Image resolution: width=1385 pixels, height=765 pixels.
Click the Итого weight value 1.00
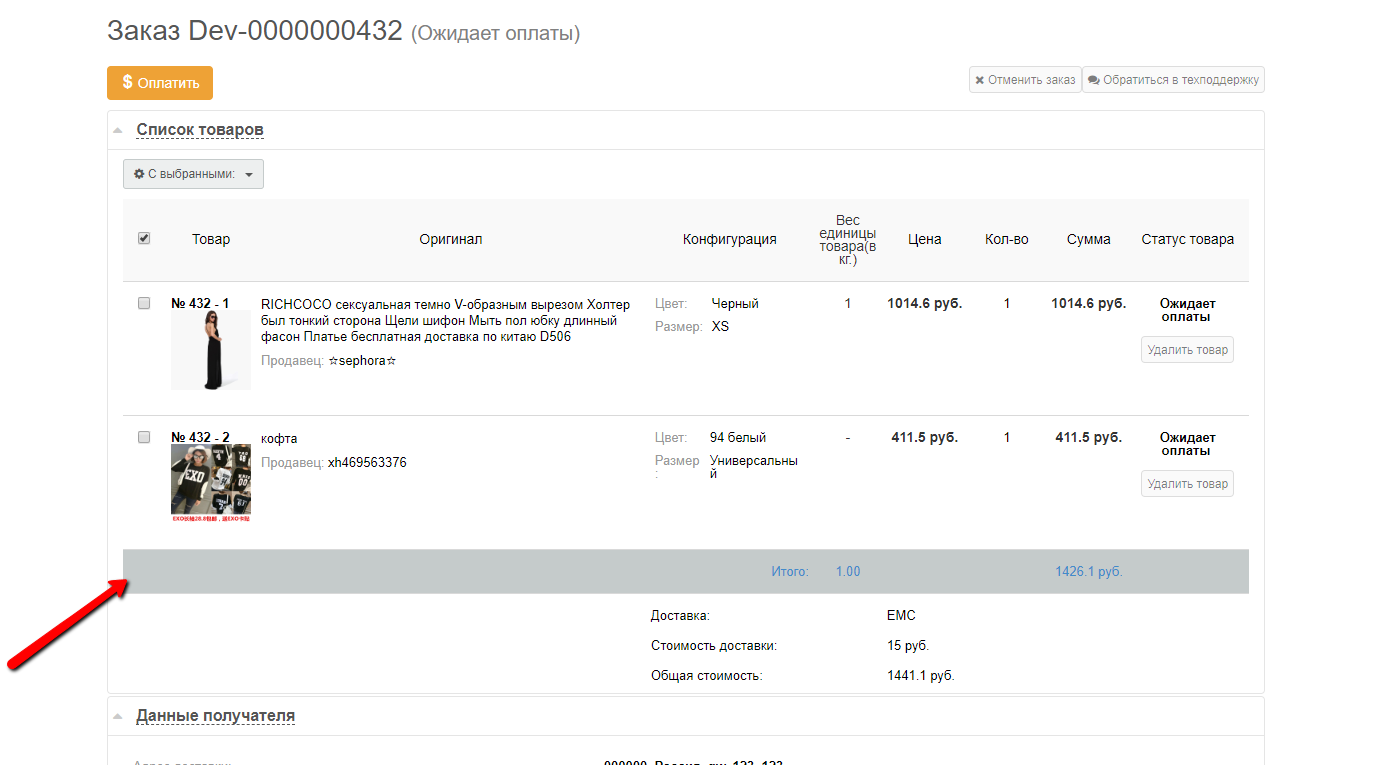(848, 572)
